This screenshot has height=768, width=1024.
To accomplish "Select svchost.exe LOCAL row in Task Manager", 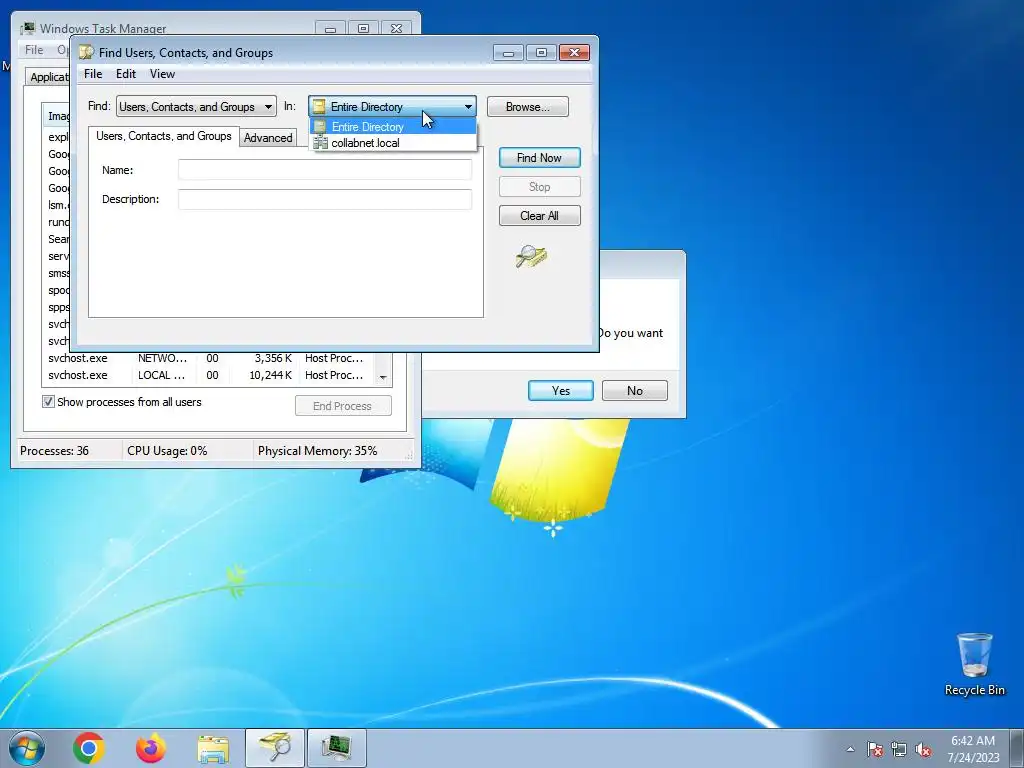I will coord(208,375).
